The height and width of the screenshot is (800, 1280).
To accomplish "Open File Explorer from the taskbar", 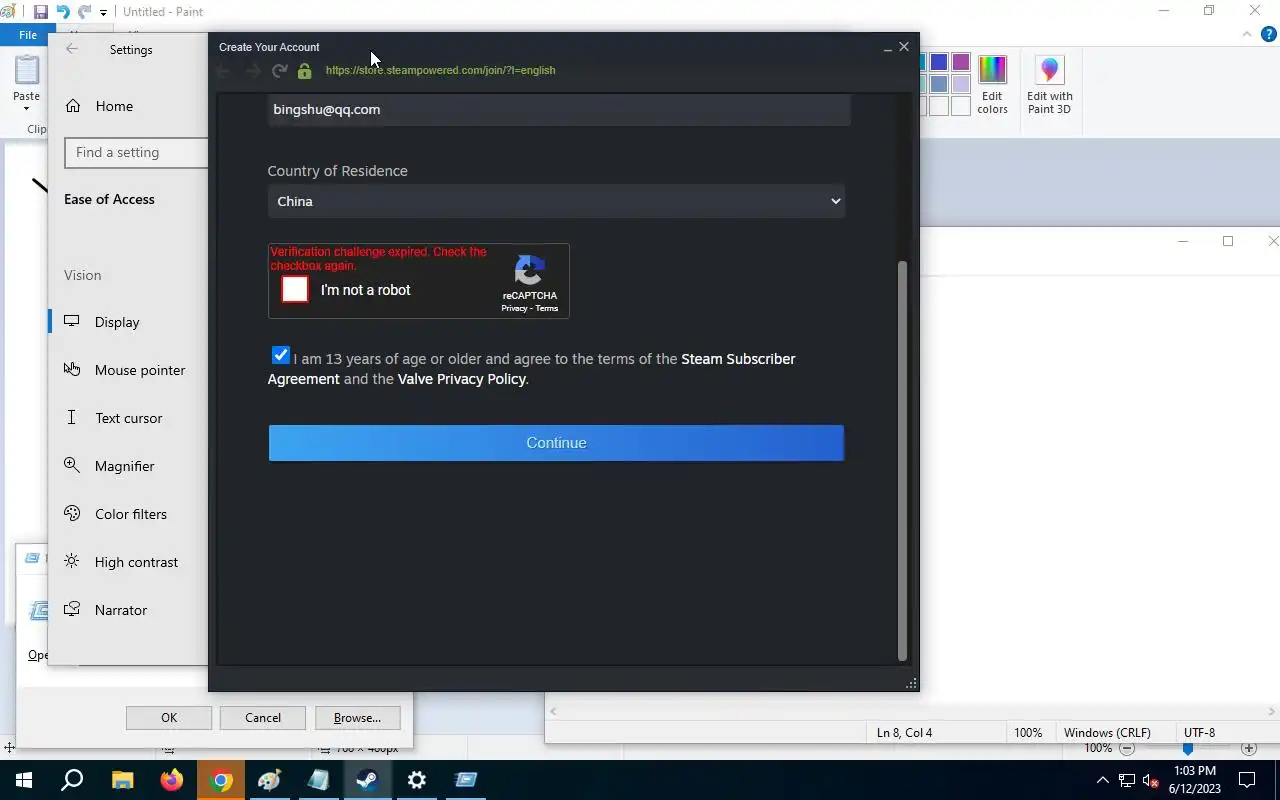I will tap(122, 780).
